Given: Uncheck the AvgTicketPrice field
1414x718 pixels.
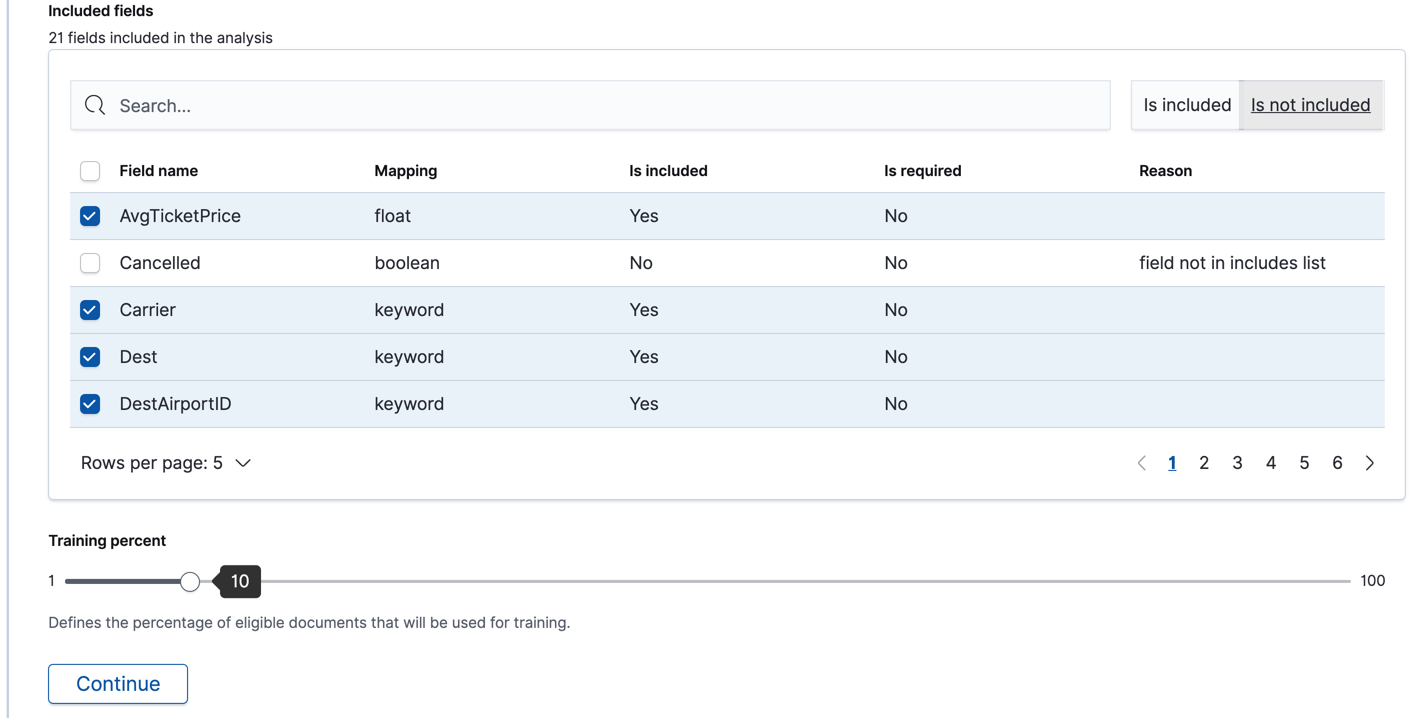Looking at the screenshot, I should click(90, 216).
